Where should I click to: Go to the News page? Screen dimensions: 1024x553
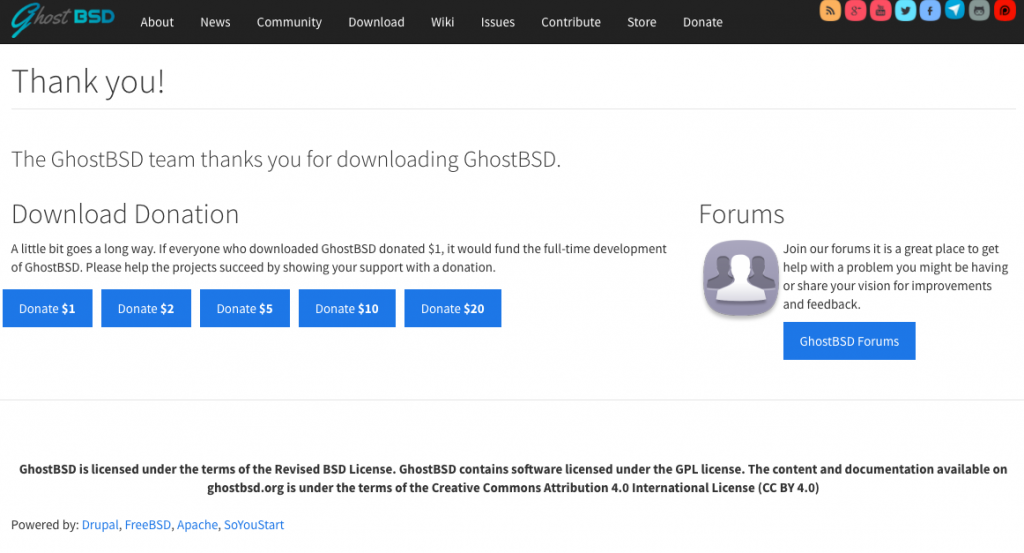tap(215, 22)
